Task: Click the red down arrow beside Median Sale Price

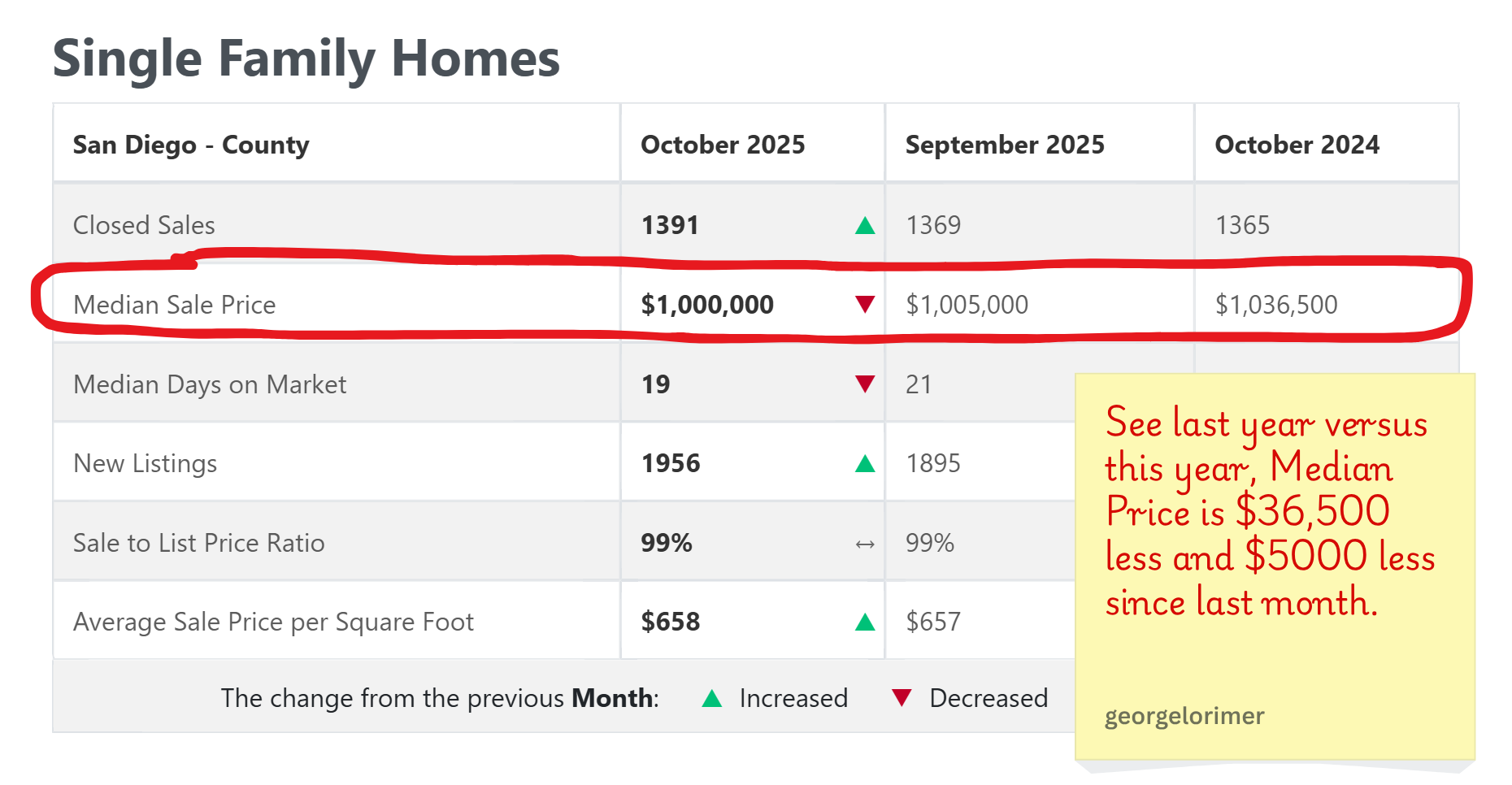Action: click(x=865, y=305)
